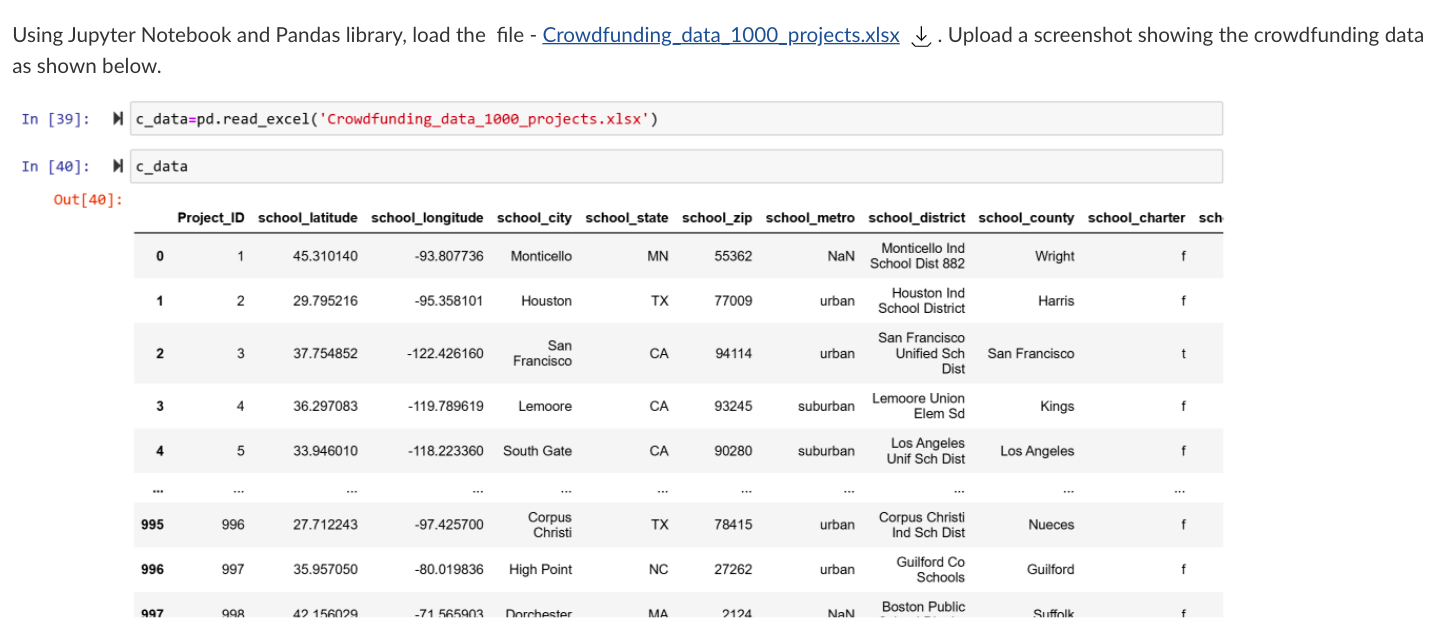The height and width of the screenshot is (642, 1435).
Task: Select the school_state column header
Action: coord(627,217)
